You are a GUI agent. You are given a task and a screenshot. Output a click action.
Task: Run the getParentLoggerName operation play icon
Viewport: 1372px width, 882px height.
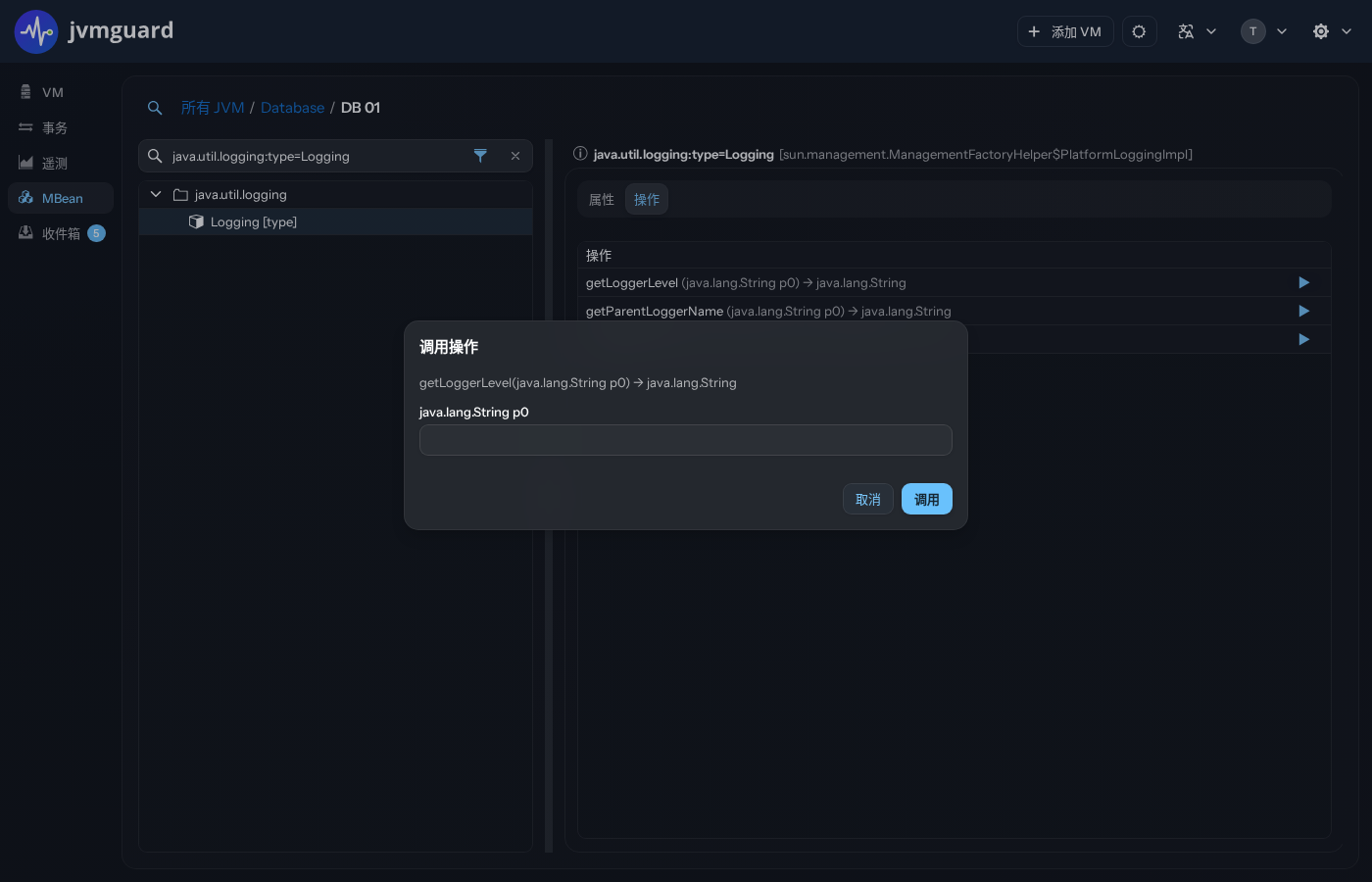(1303, 311)
